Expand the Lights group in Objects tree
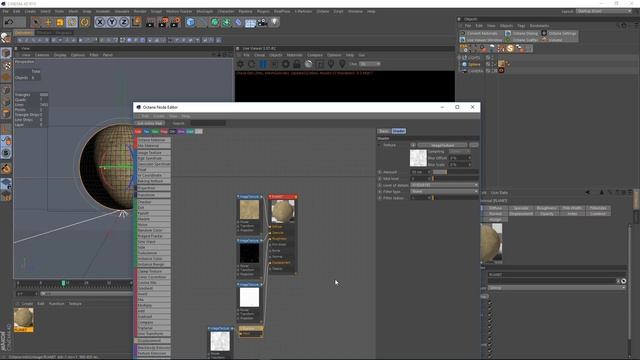640x360 pixels. 459,58
